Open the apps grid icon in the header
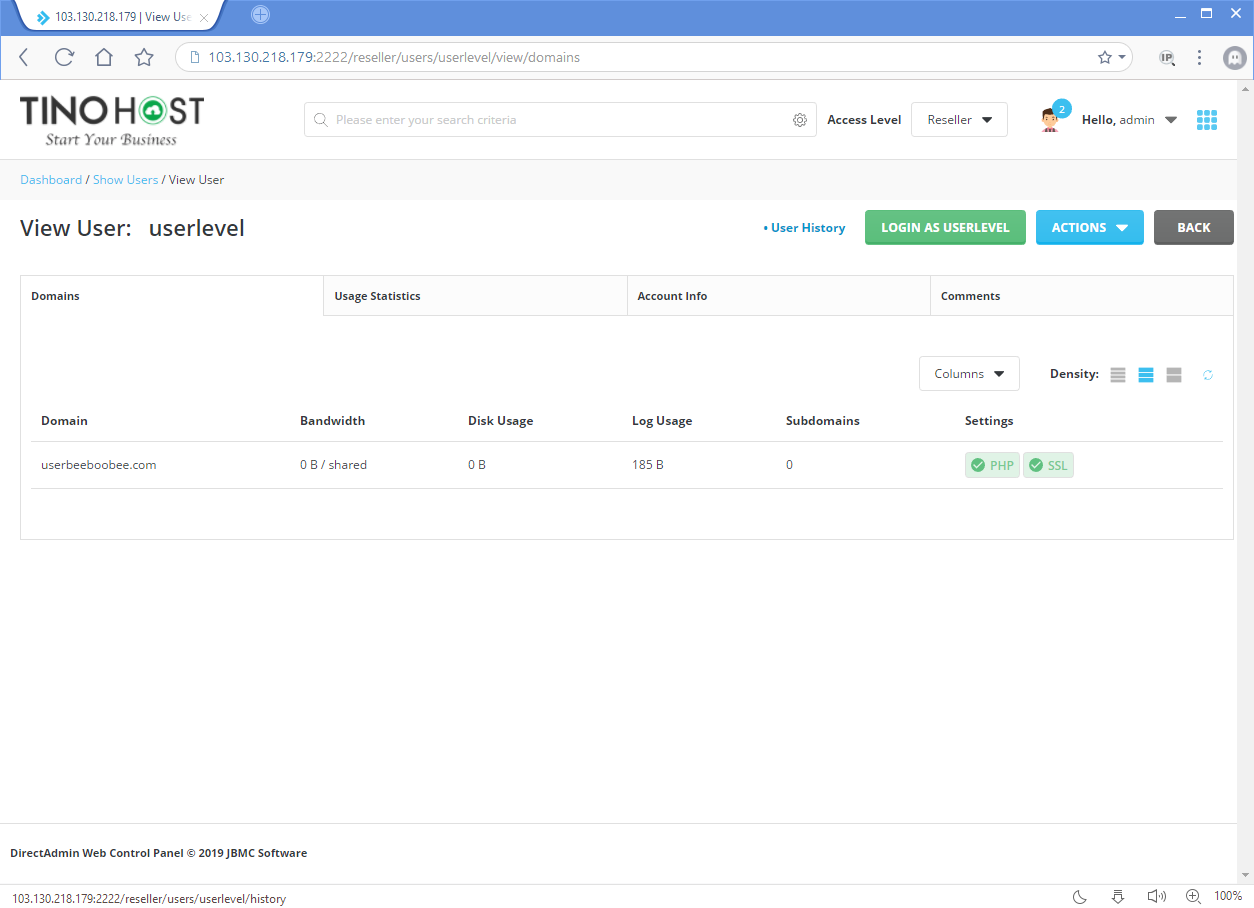The image size is (1254, 908). (1207, 119)
